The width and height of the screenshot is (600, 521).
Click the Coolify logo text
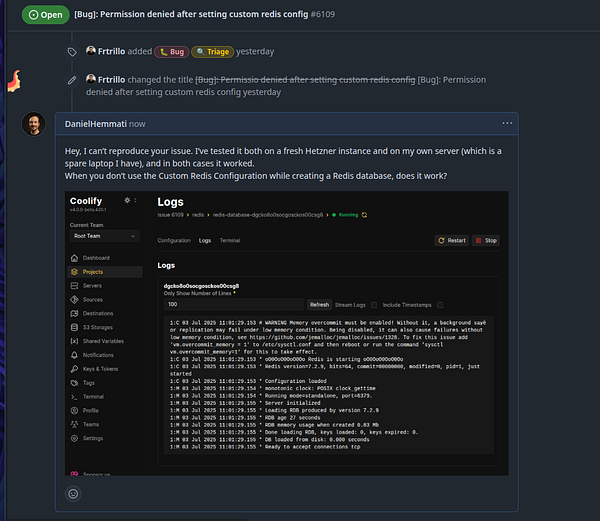[x=86, y=201]
